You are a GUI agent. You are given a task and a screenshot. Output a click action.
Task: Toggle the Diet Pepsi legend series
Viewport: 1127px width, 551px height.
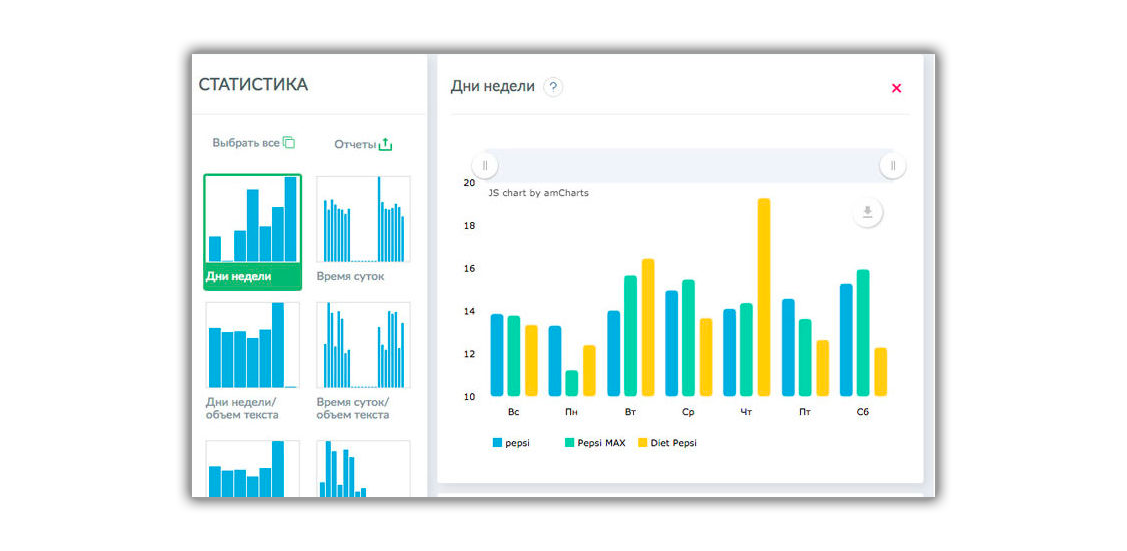tap(667, 443)
